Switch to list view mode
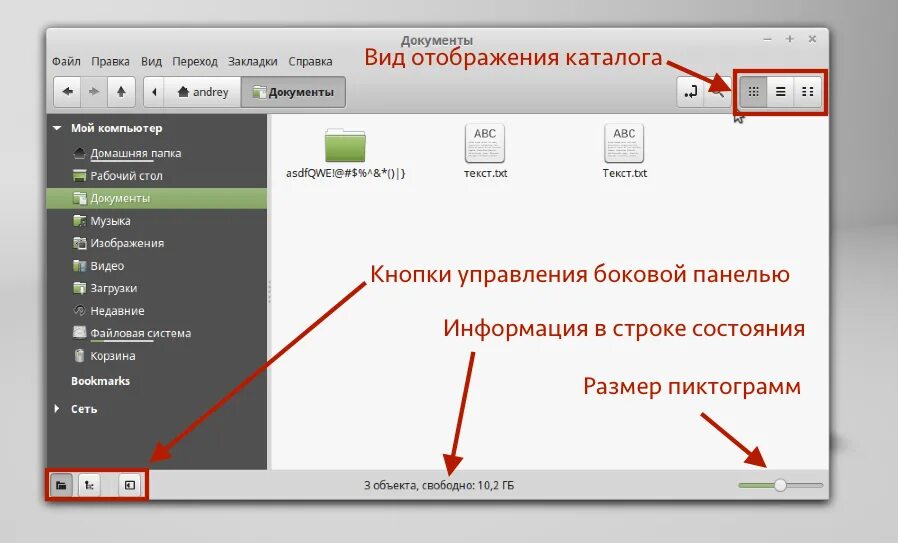Viewport: 898px width, 543px height. [781, 92]
